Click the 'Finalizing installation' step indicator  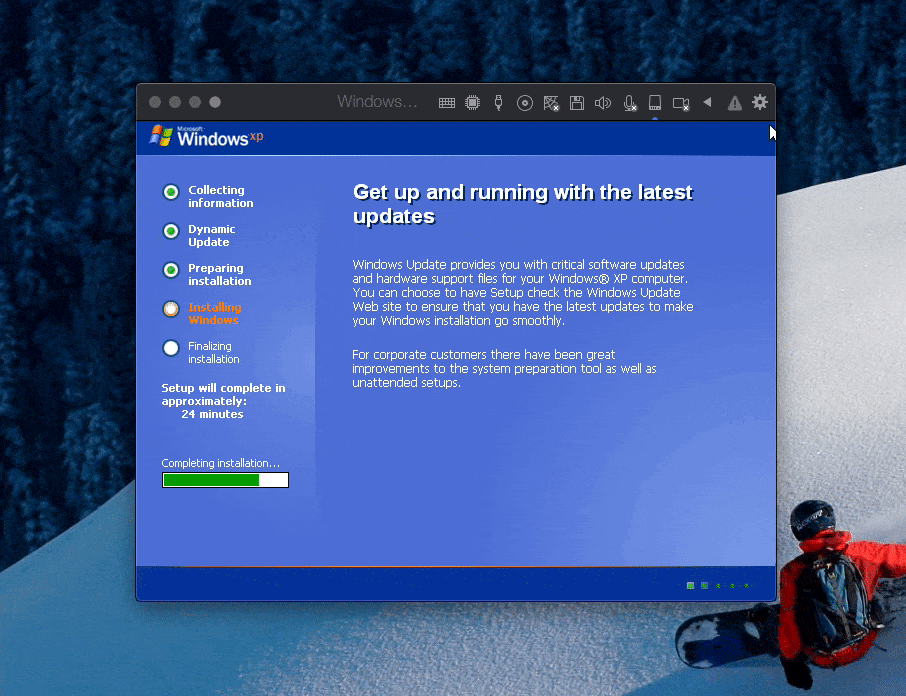click(171, 348)
